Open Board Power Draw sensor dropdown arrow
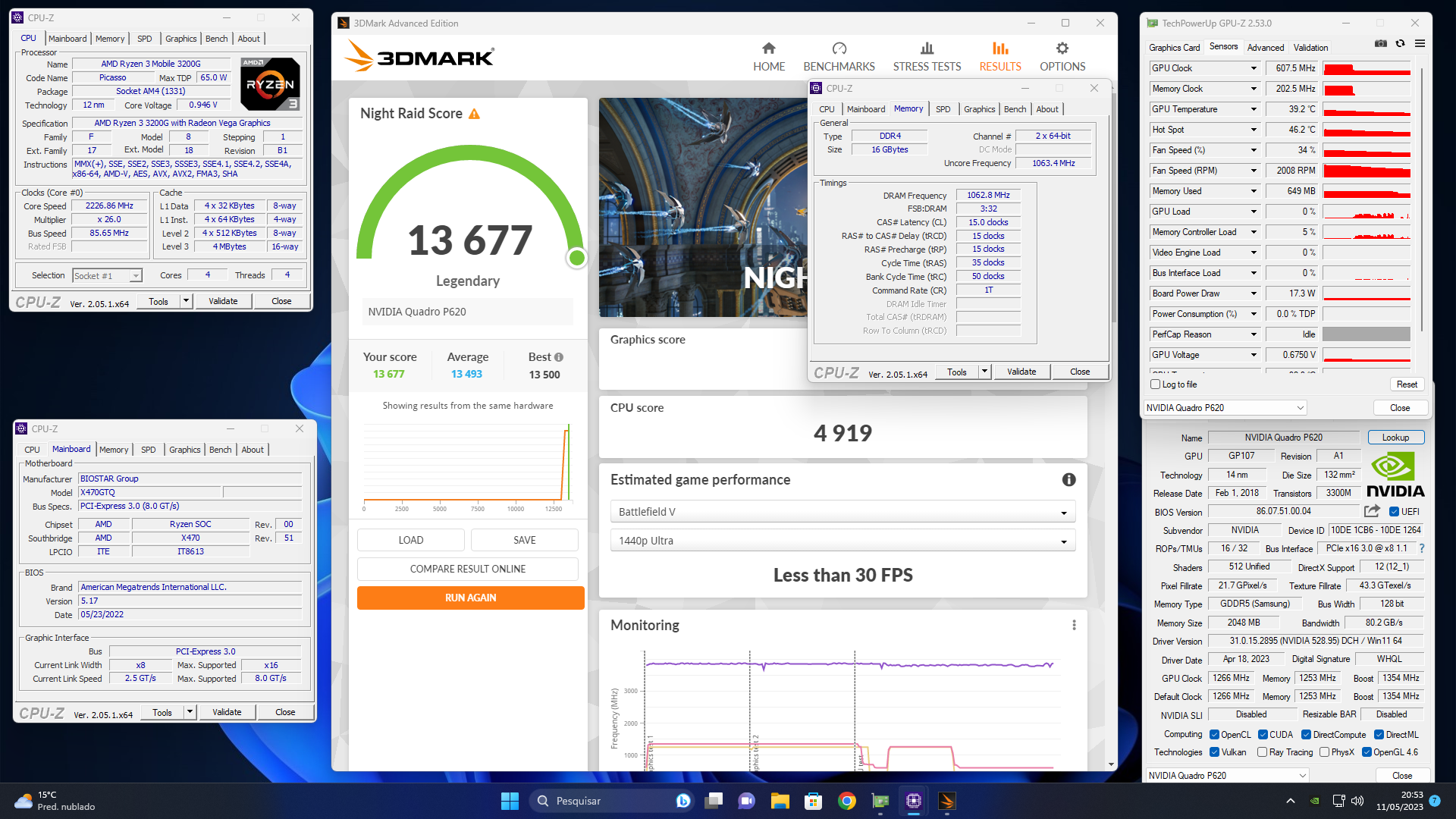Viewport: 1456px width, 819px height. [1254, 293]
